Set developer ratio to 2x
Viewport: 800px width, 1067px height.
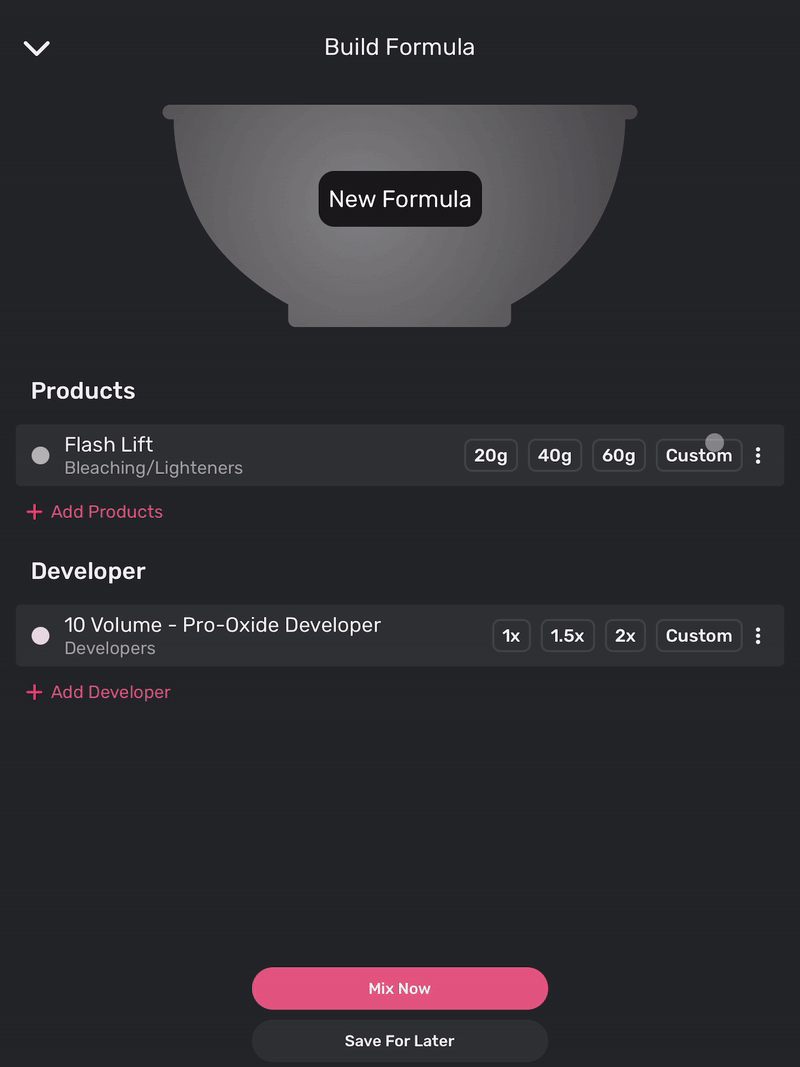pos(625,636)
